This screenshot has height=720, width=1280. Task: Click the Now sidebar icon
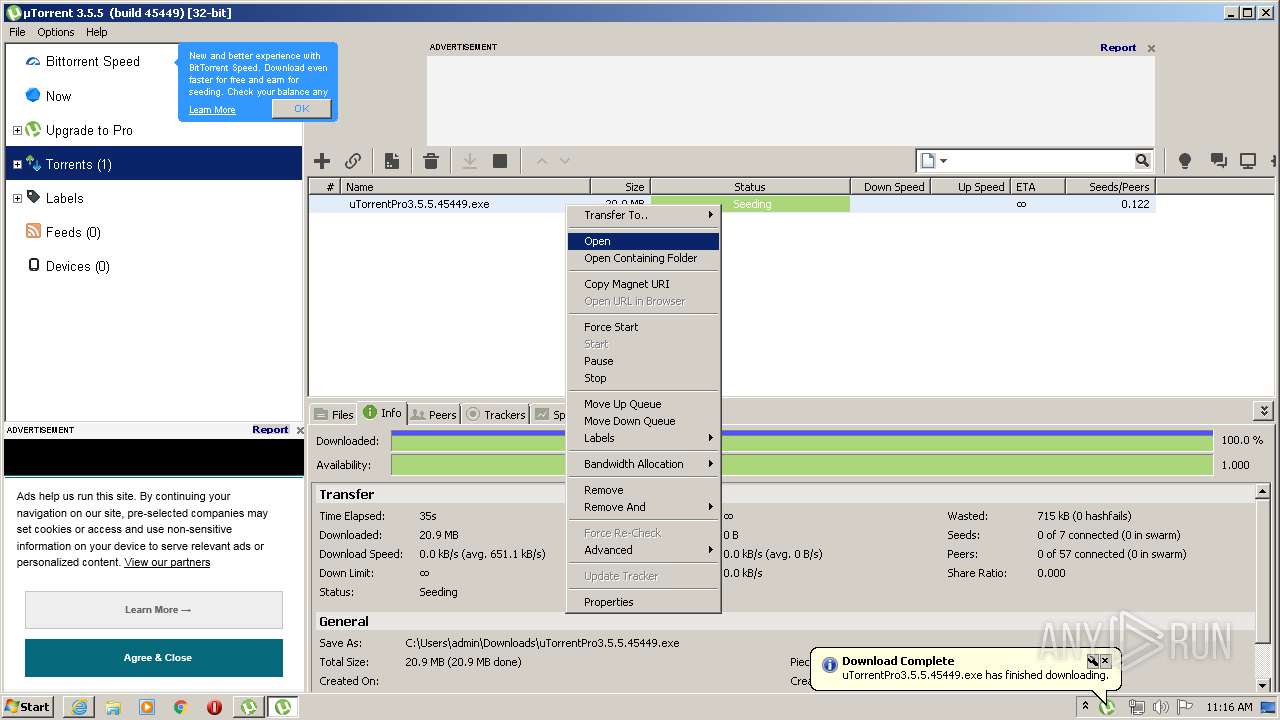[33, 96]
